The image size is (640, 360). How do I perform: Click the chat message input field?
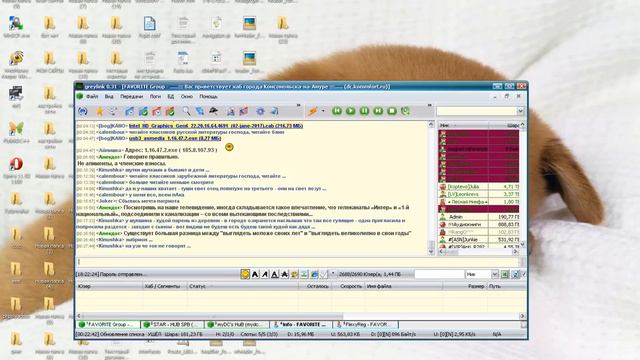click(x=297, y=262)
